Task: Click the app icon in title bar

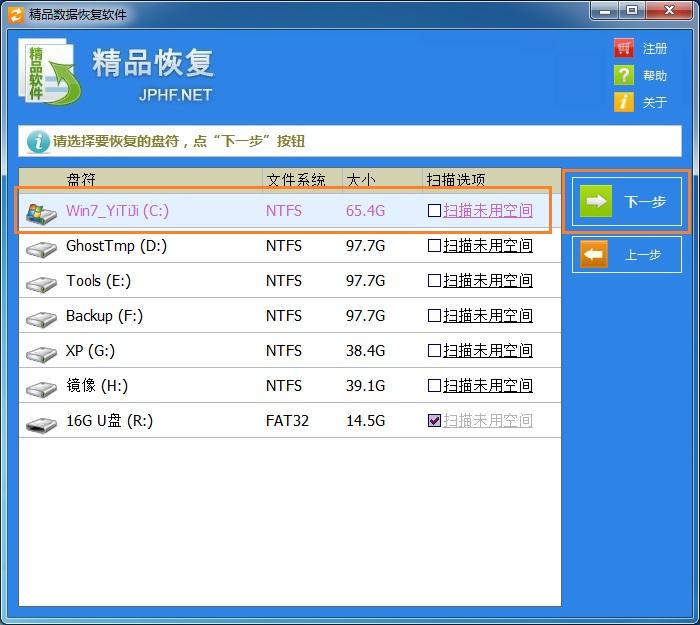Action: click(15, 15)
